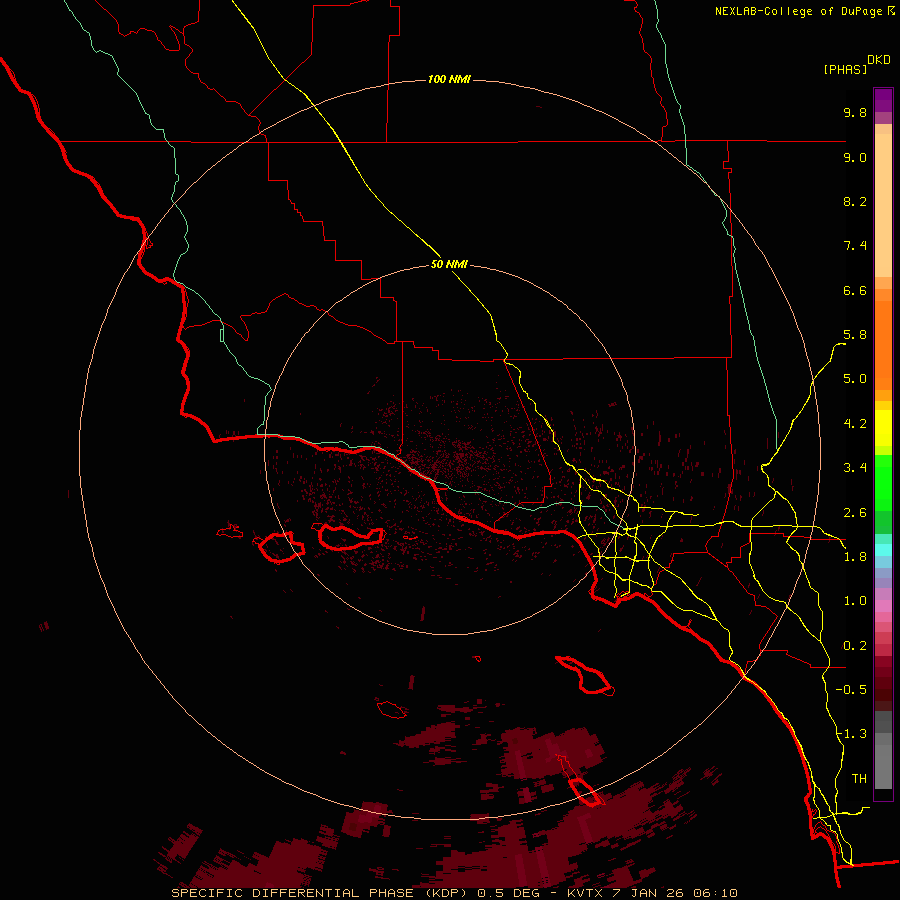Select the -0.5 scale value
Image resolution: width=900 pixels, height=900 pixels.
pos(851,690)
